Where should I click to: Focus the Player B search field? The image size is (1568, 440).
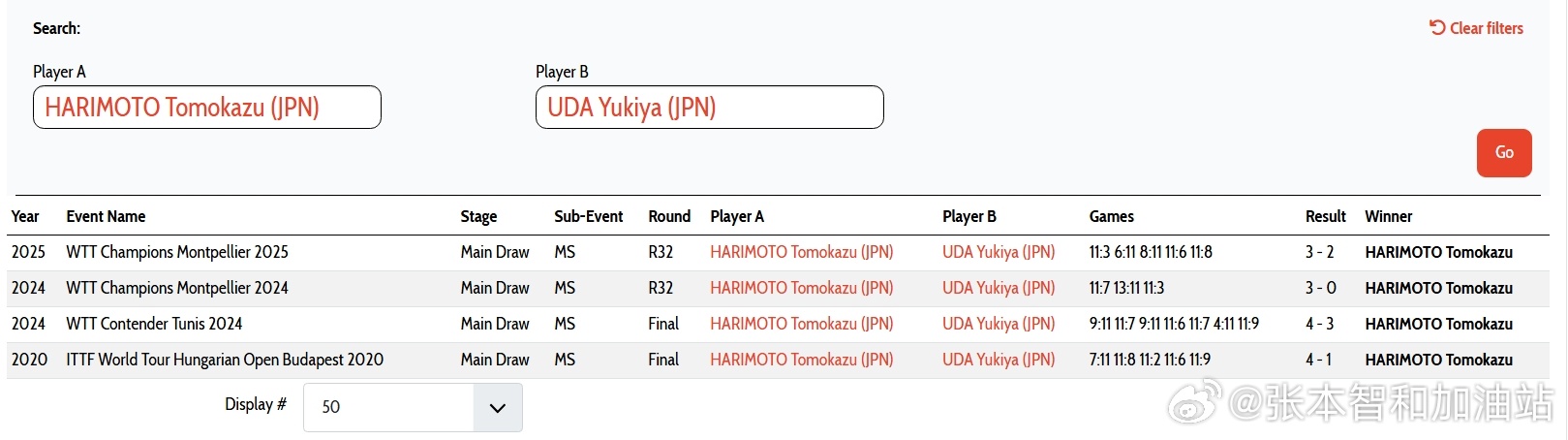click(x=710, y=107)
